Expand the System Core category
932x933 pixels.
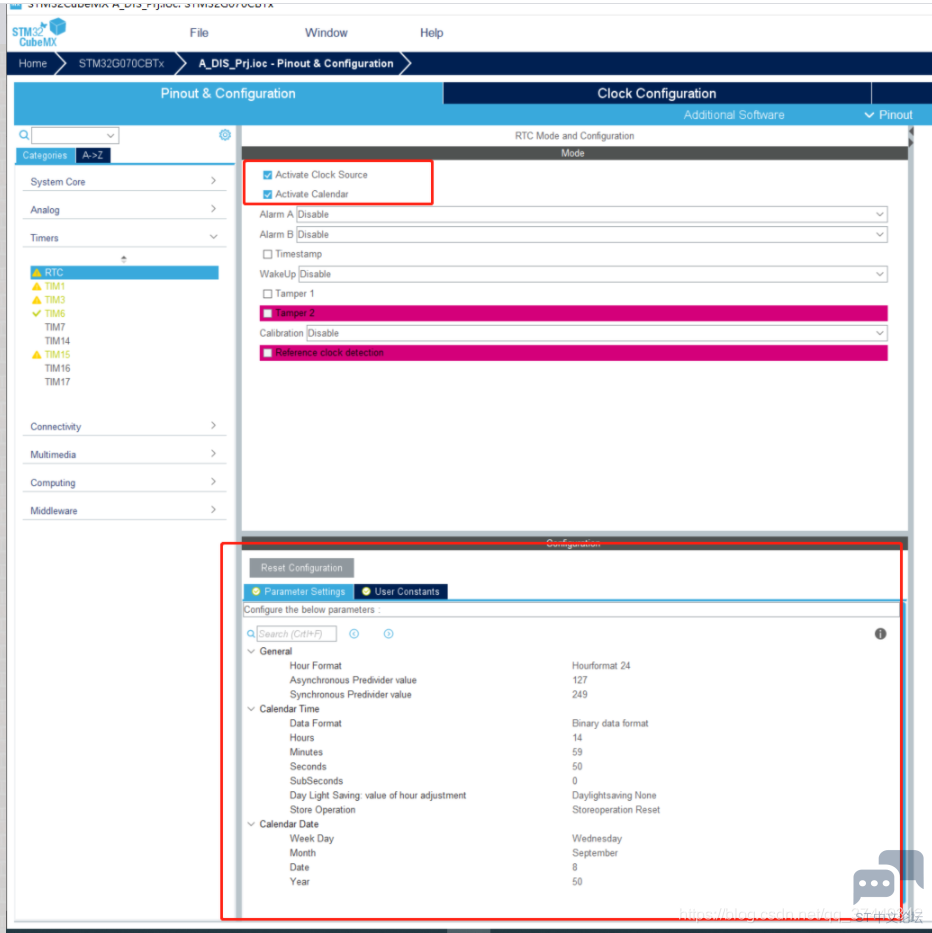124,181
